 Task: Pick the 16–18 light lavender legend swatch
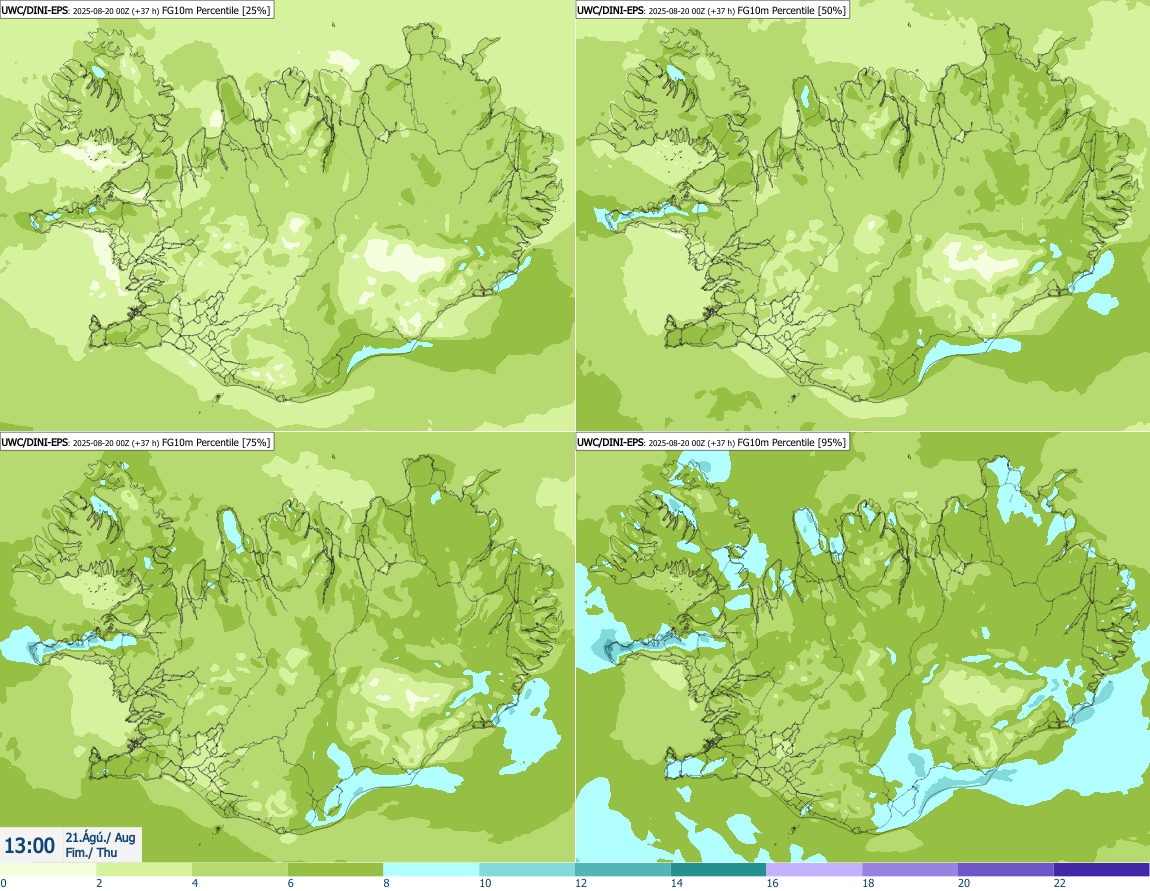(814, 870)
